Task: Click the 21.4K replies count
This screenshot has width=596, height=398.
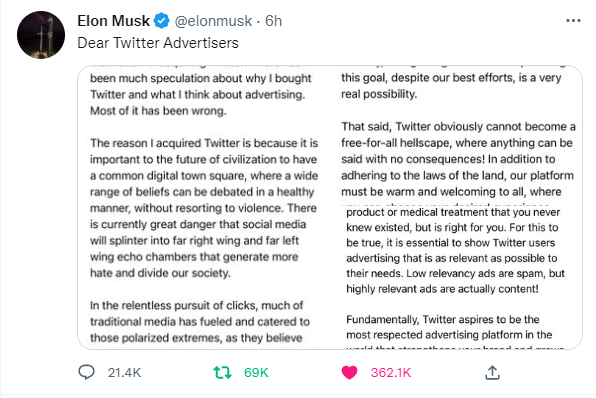Action: [x=124, y=373]
